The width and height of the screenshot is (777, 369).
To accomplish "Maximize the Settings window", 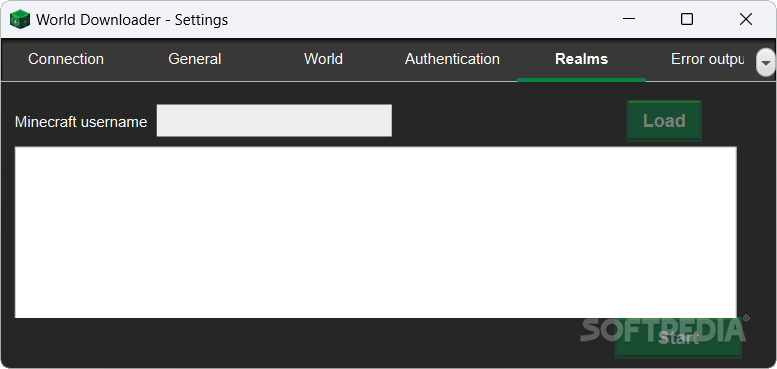I will pyautogui.click(x=687, y=19).
